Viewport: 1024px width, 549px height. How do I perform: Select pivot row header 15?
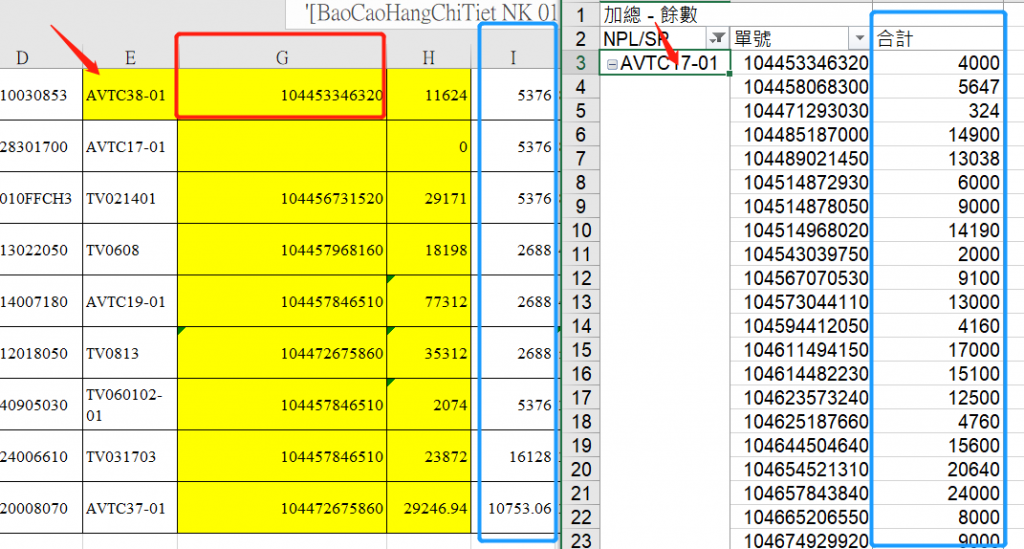581,350
